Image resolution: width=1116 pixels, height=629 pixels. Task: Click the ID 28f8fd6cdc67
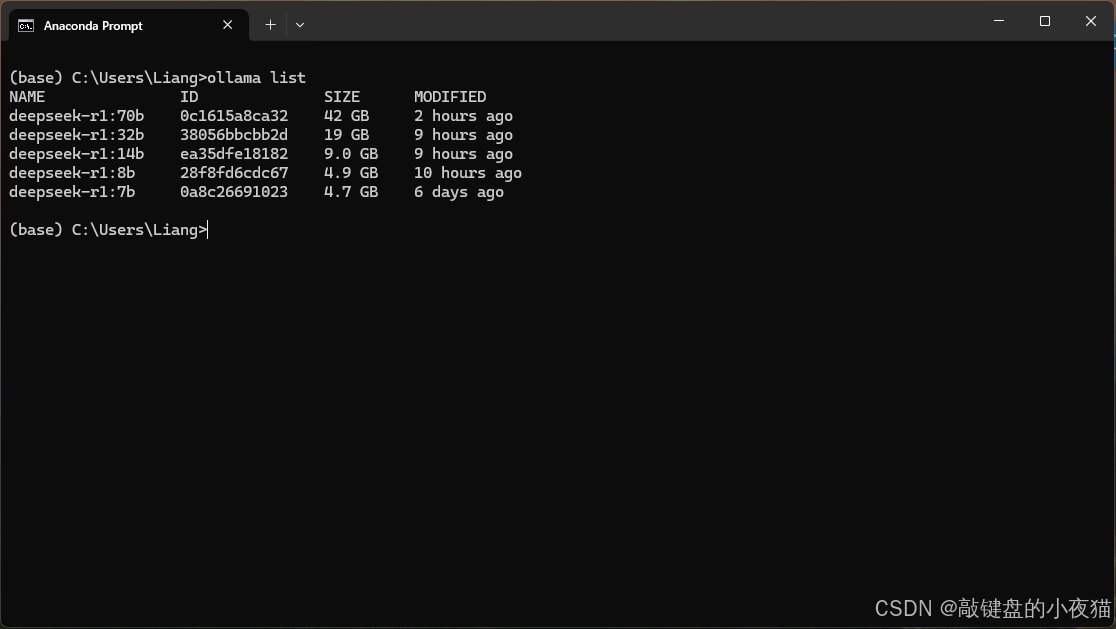[x=234, y=173]
